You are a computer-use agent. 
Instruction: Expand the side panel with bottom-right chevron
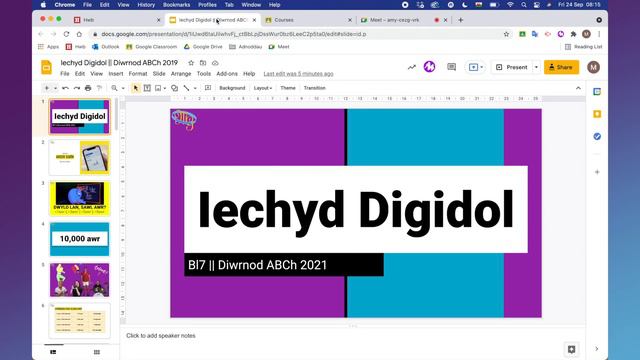pyautogui.click(x=597, y=349)
